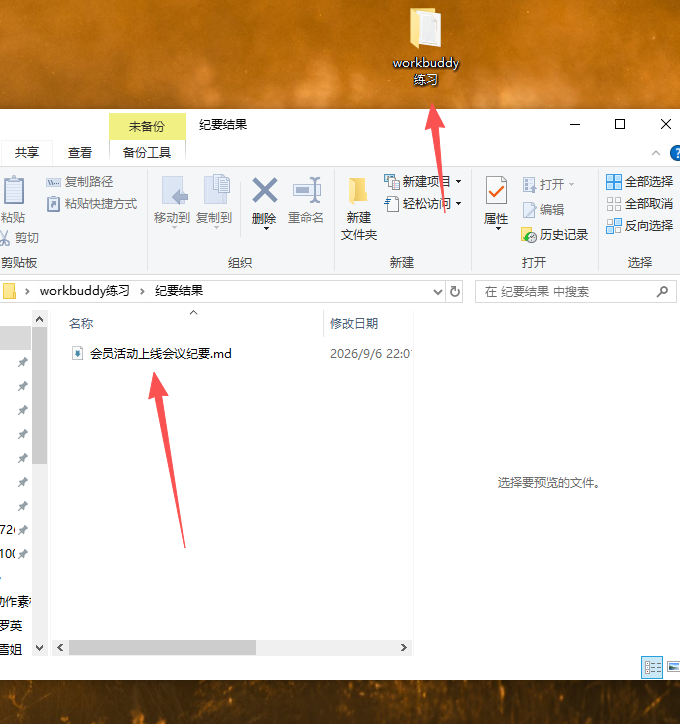Click the horizontal scrollbar thumb
This screenshot has width=680, height=724.
(162, 648)
